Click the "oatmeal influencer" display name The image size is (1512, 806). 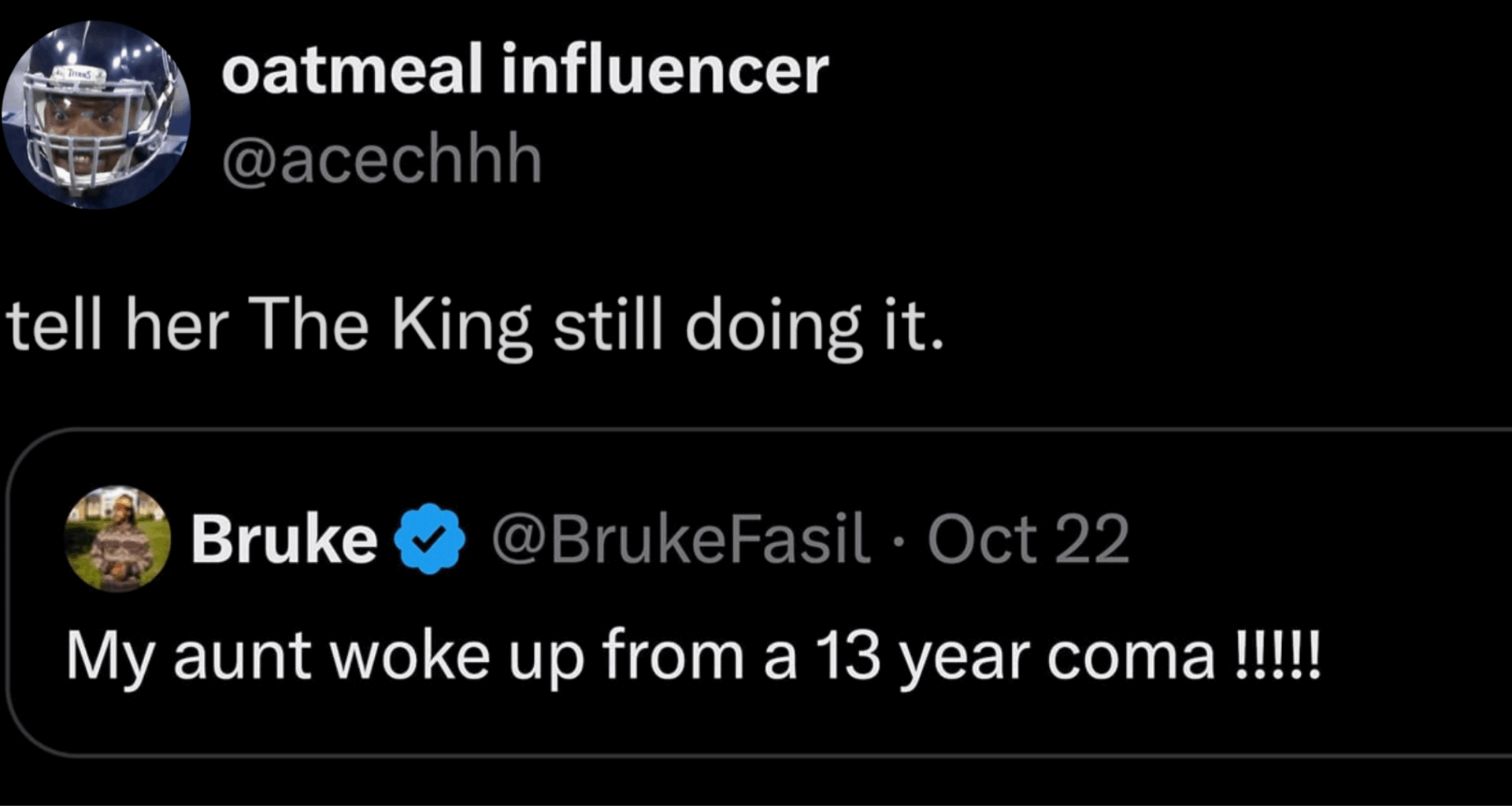[524, 71]
